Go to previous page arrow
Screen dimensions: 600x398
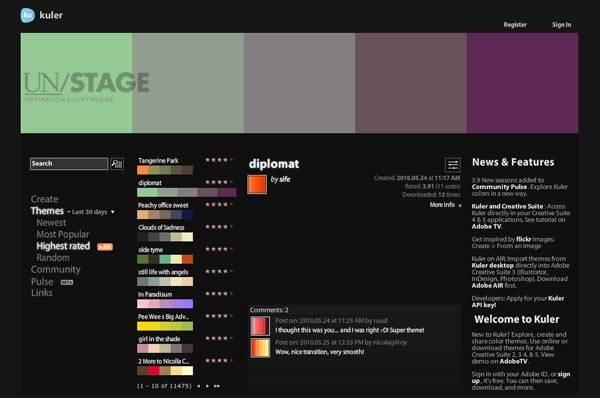pos(198,386)
